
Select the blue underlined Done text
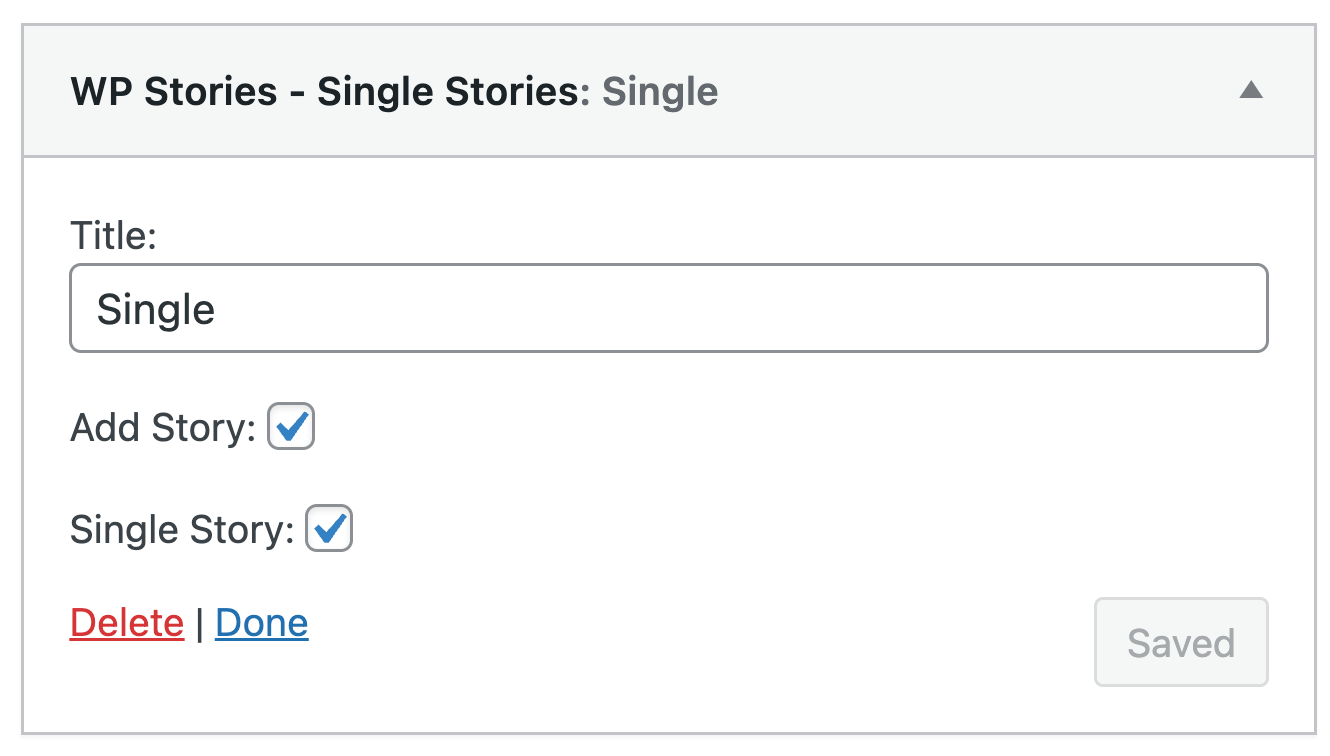[x=262, y=622]
